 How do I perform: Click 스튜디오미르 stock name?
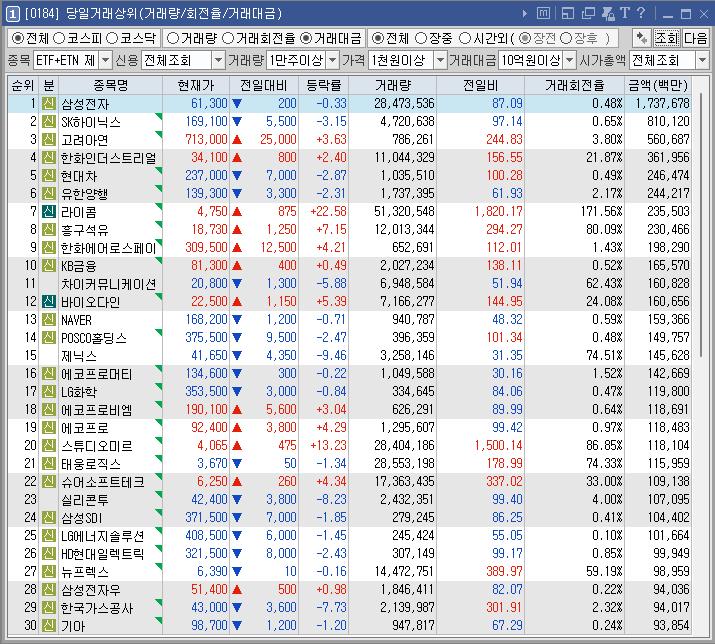click(x=97, y=446)
